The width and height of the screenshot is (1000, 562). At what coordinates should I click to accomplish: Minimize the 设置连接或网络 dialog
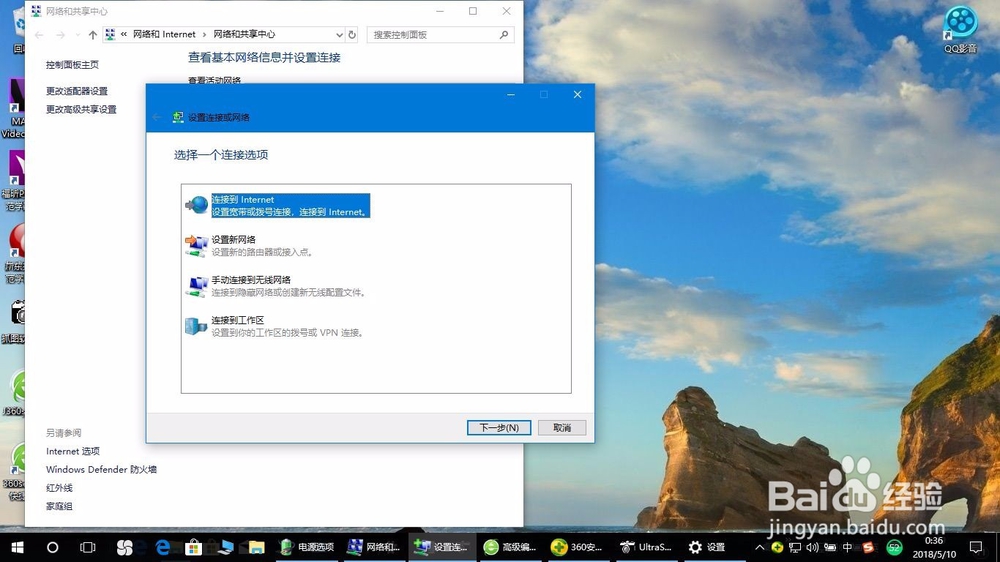pyautogui.click(x=511, y=94)
